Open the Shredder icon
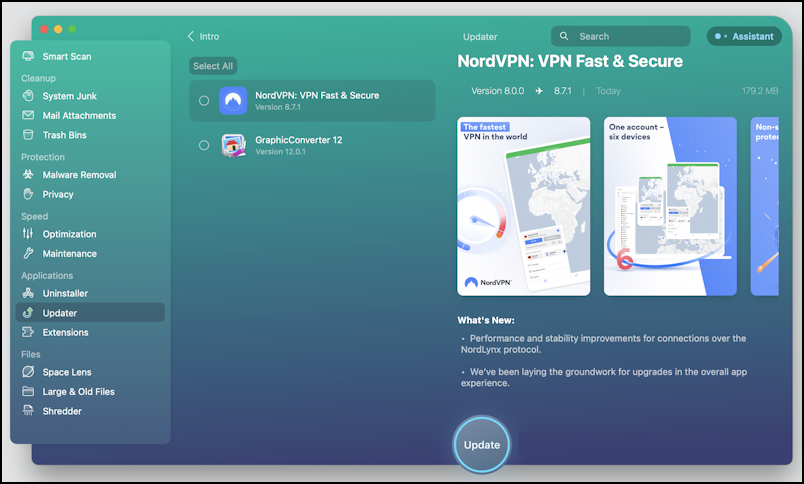This screenshot has height=484, width=804. click(28, 410)
